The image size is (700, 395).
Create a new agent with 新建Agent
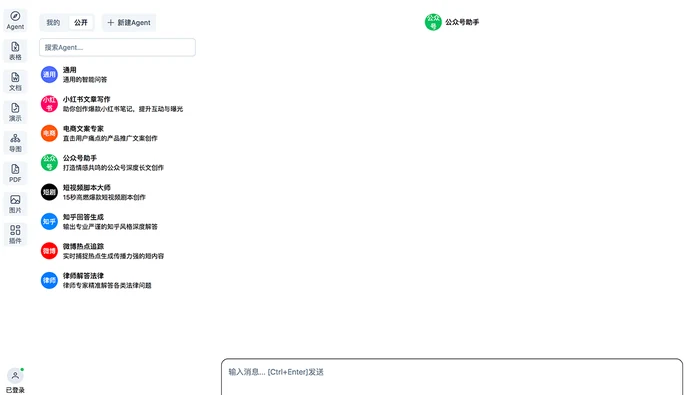[x=129, y=23]
